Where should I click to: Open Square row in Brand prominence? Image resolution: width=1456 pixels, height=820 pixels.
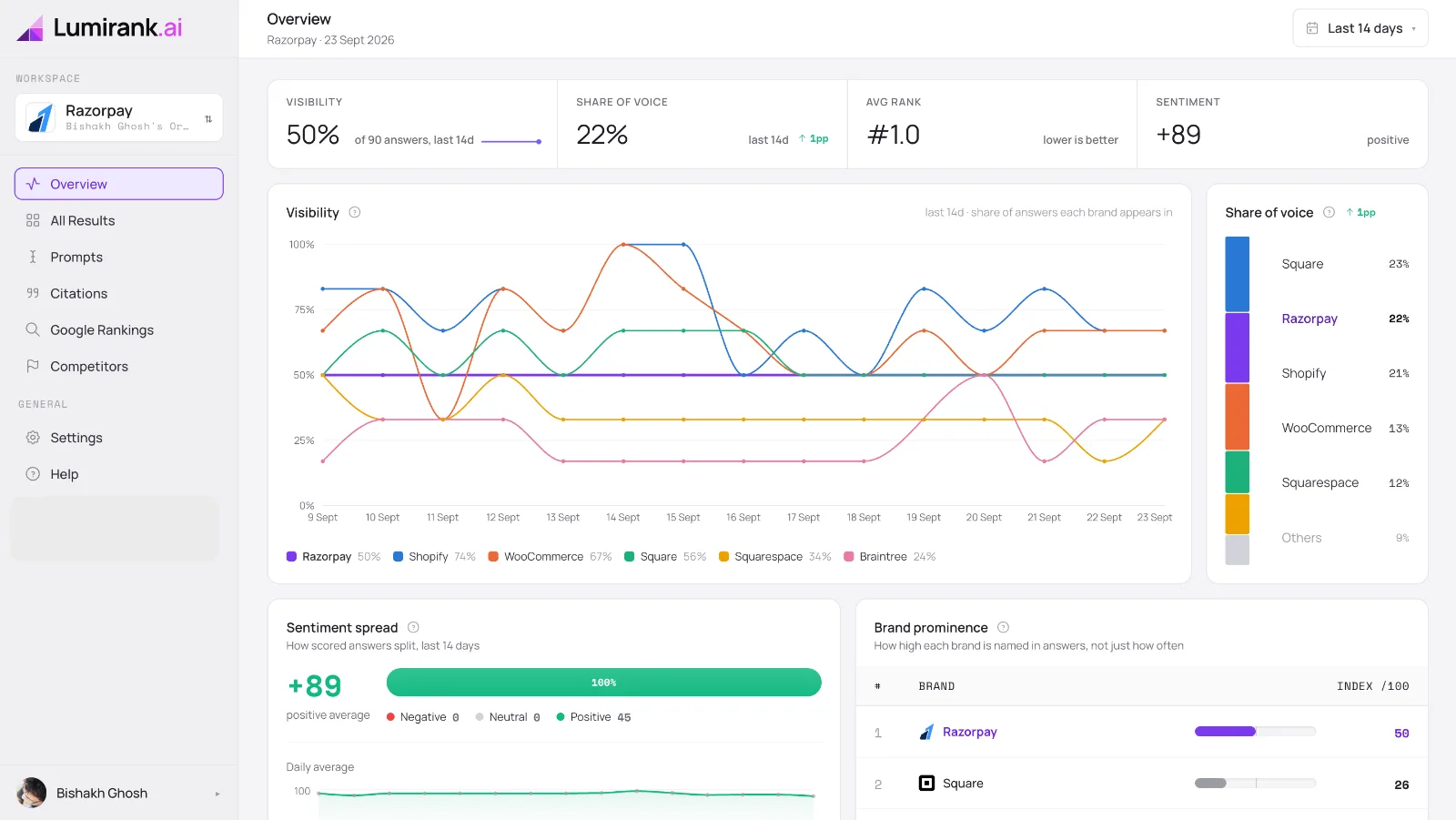1142,784
